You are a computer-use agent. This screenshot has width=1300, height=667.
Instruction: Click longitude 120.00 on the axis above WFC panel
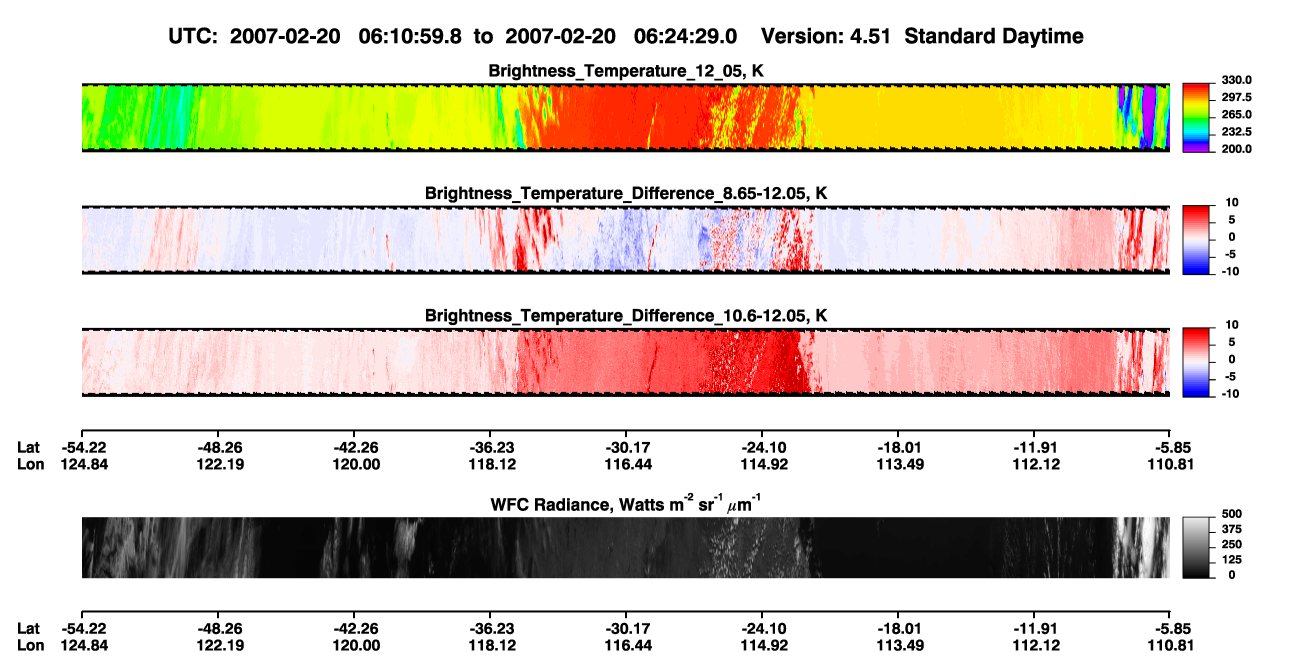coord(356,464)
